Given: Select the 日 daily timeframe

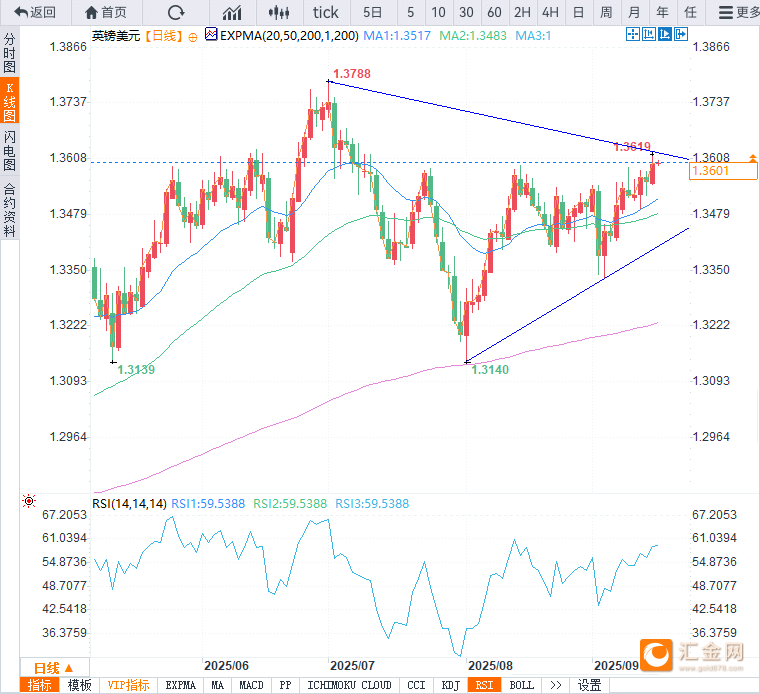Looking at the screenshot, I should (578, 13).
